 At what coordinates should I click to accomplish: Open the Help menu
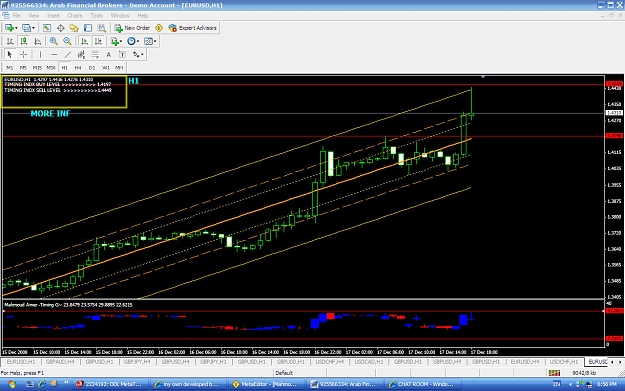coord(143,16)
